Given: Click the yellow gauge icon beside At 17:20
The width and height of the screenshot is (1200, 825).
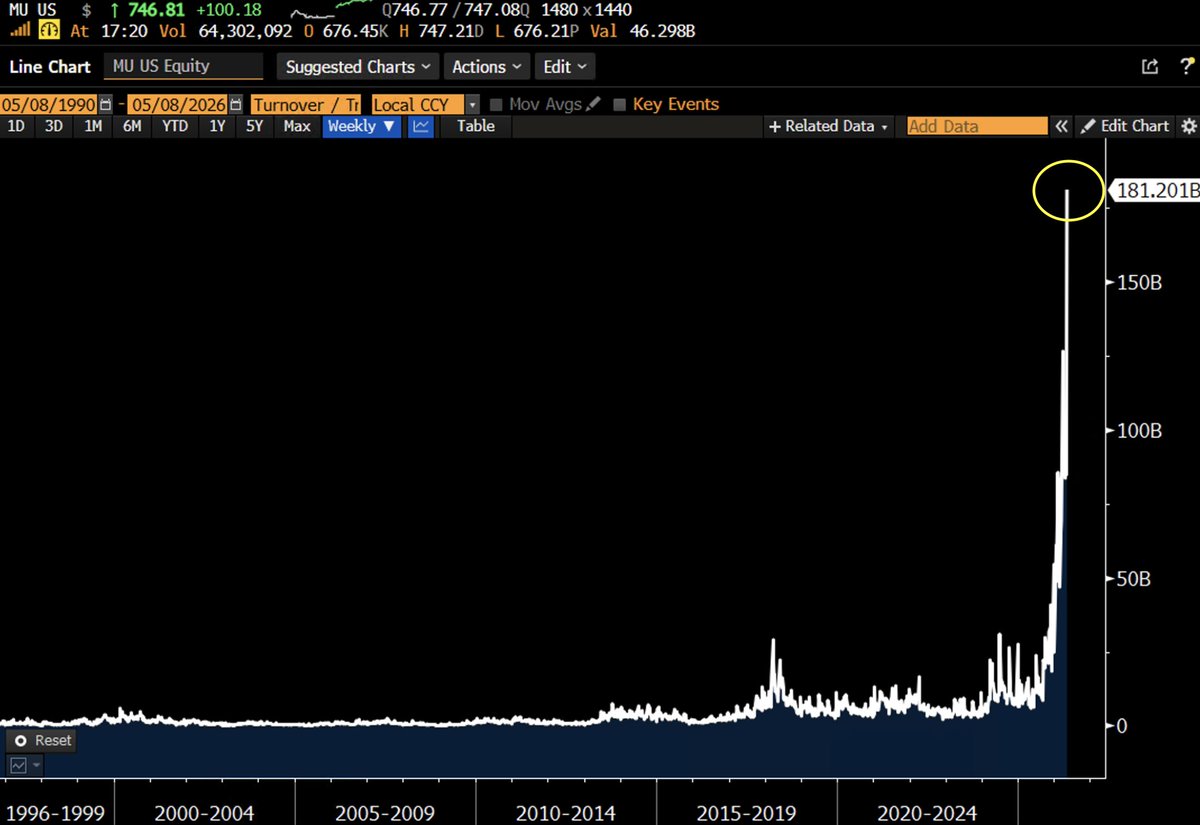Looking at the screenshot, I should (47, 31).
